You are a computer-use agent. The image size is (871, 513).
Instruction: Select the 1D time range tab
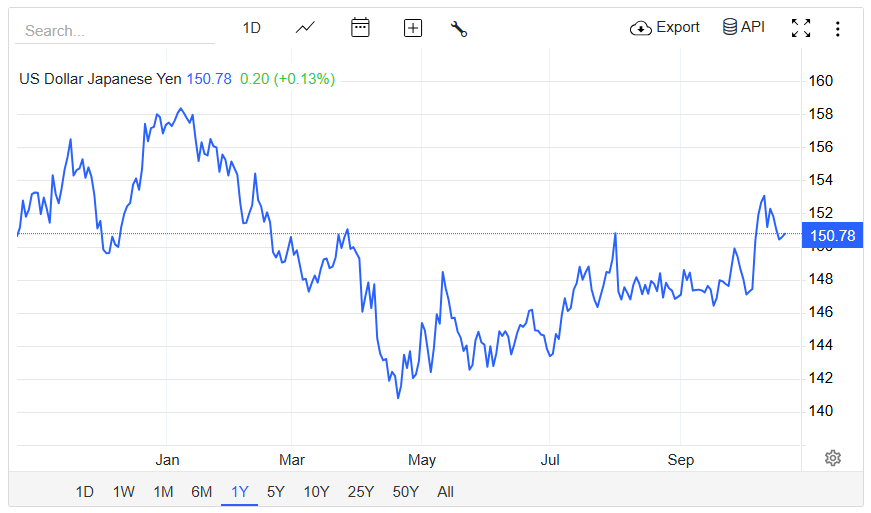pyautogui.click(x=85, y=491)
